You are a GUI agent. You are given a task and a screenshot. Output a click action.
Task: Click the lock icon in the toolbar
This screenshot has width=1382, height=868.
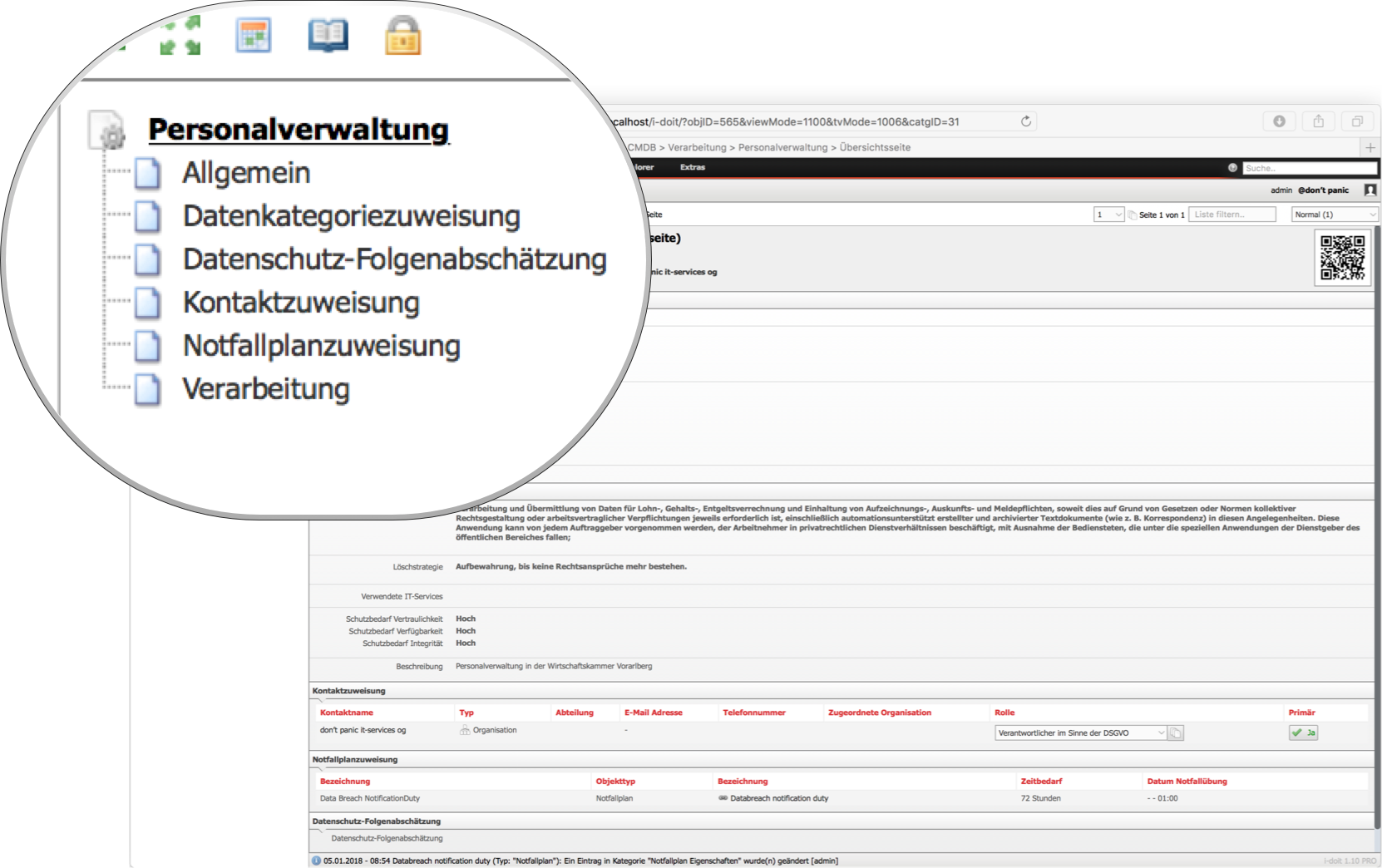pyautogui.click(x=402, y=35)
